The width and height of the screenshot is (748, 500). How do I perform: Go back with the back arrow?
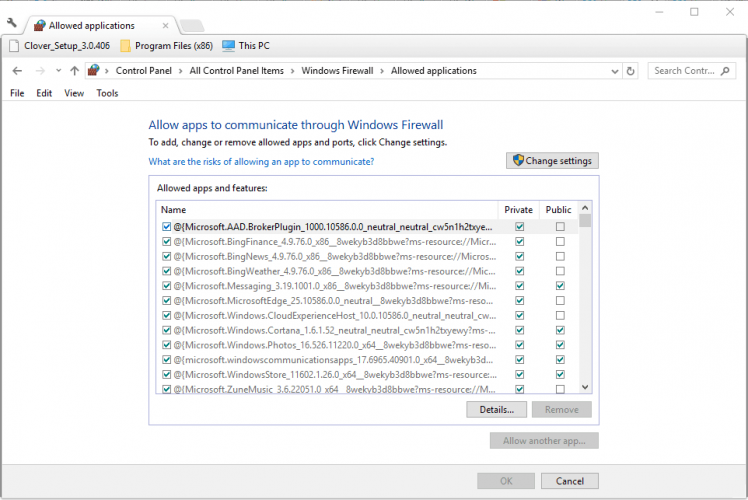pos(17,71)
